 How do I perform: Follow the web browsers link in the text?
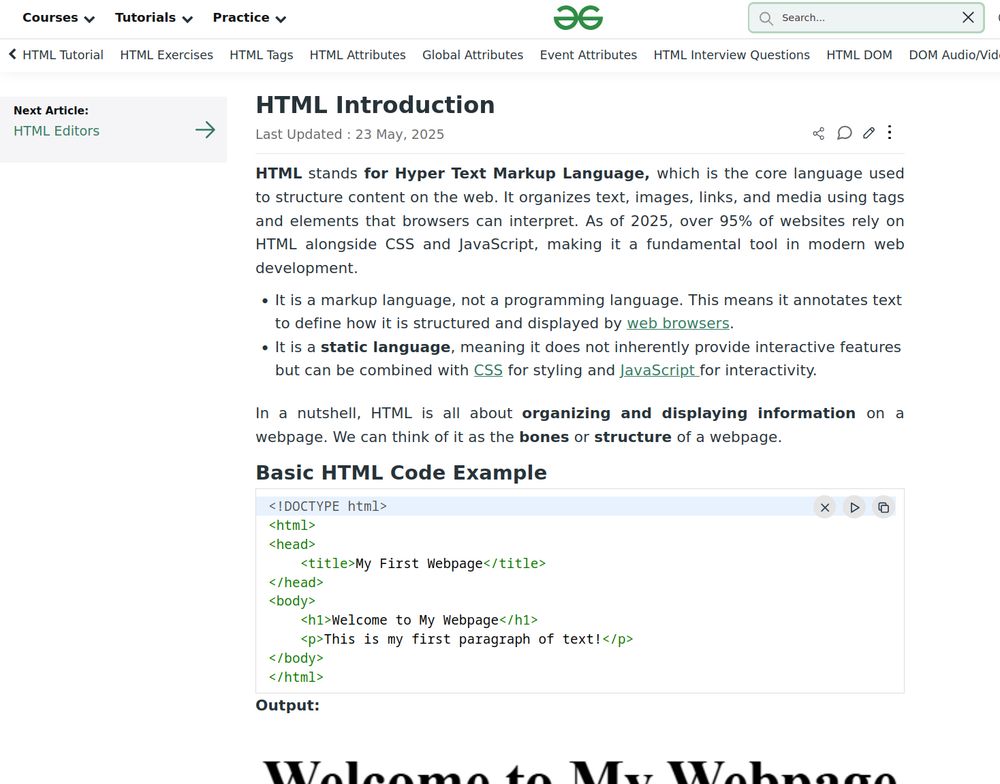(x=677, y=323)
